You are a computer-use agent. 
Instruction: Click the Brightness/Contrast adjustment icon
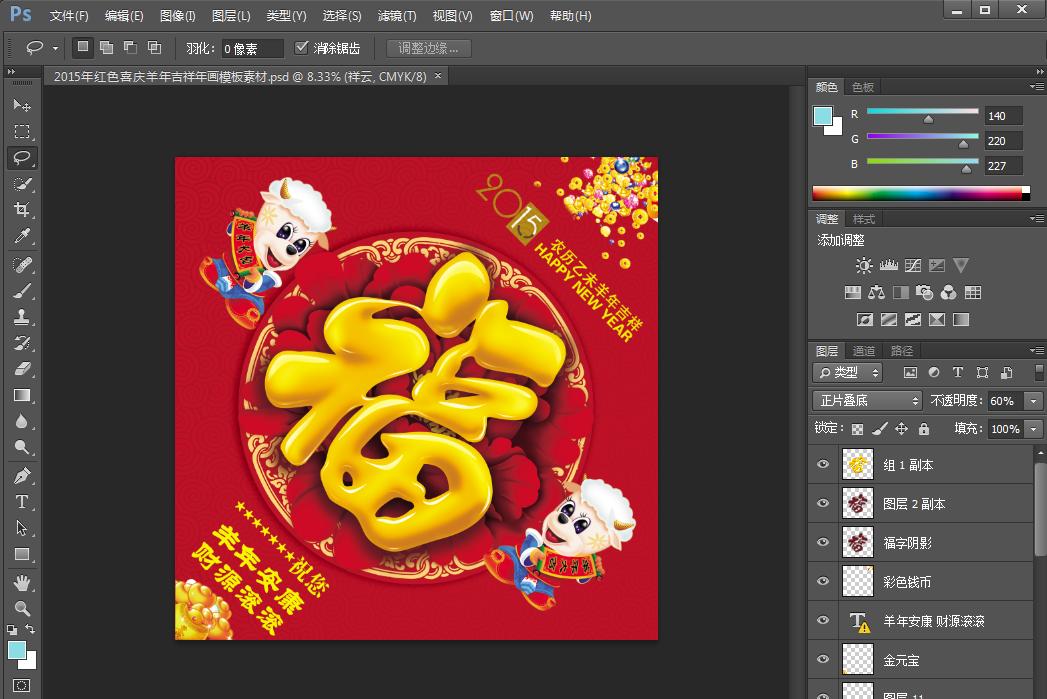point(864,266)
